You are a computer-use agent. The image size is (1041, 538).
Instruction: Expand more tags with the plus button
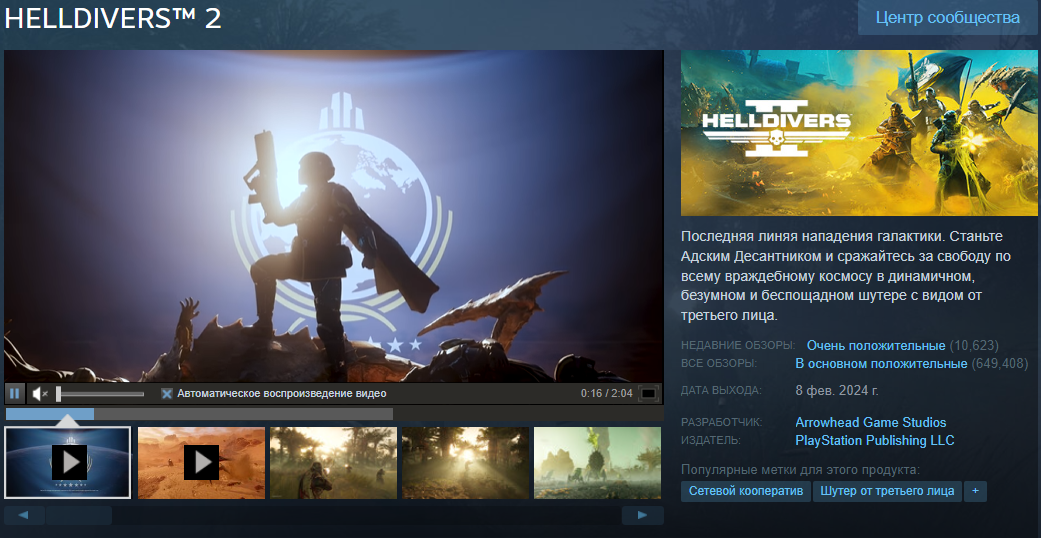click(x=976, y=491)
